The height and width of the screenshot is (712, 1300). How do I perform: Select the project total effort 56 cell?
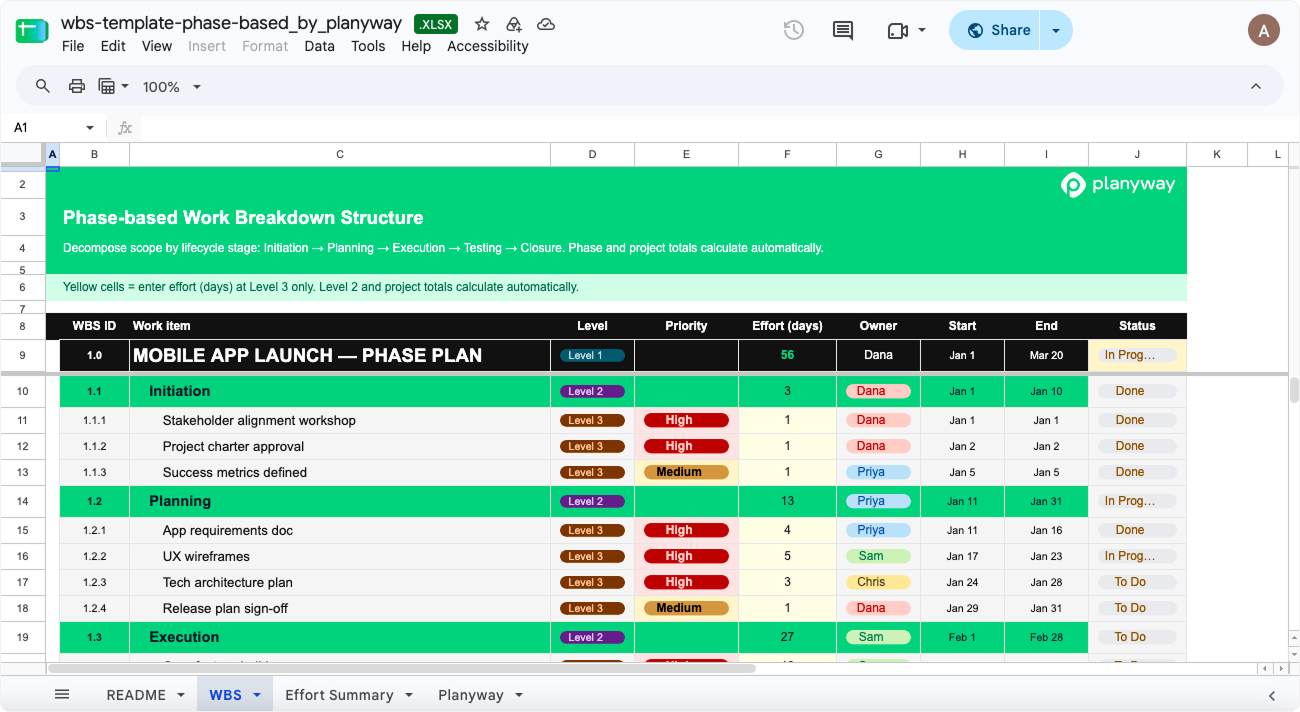click(787, 356)
